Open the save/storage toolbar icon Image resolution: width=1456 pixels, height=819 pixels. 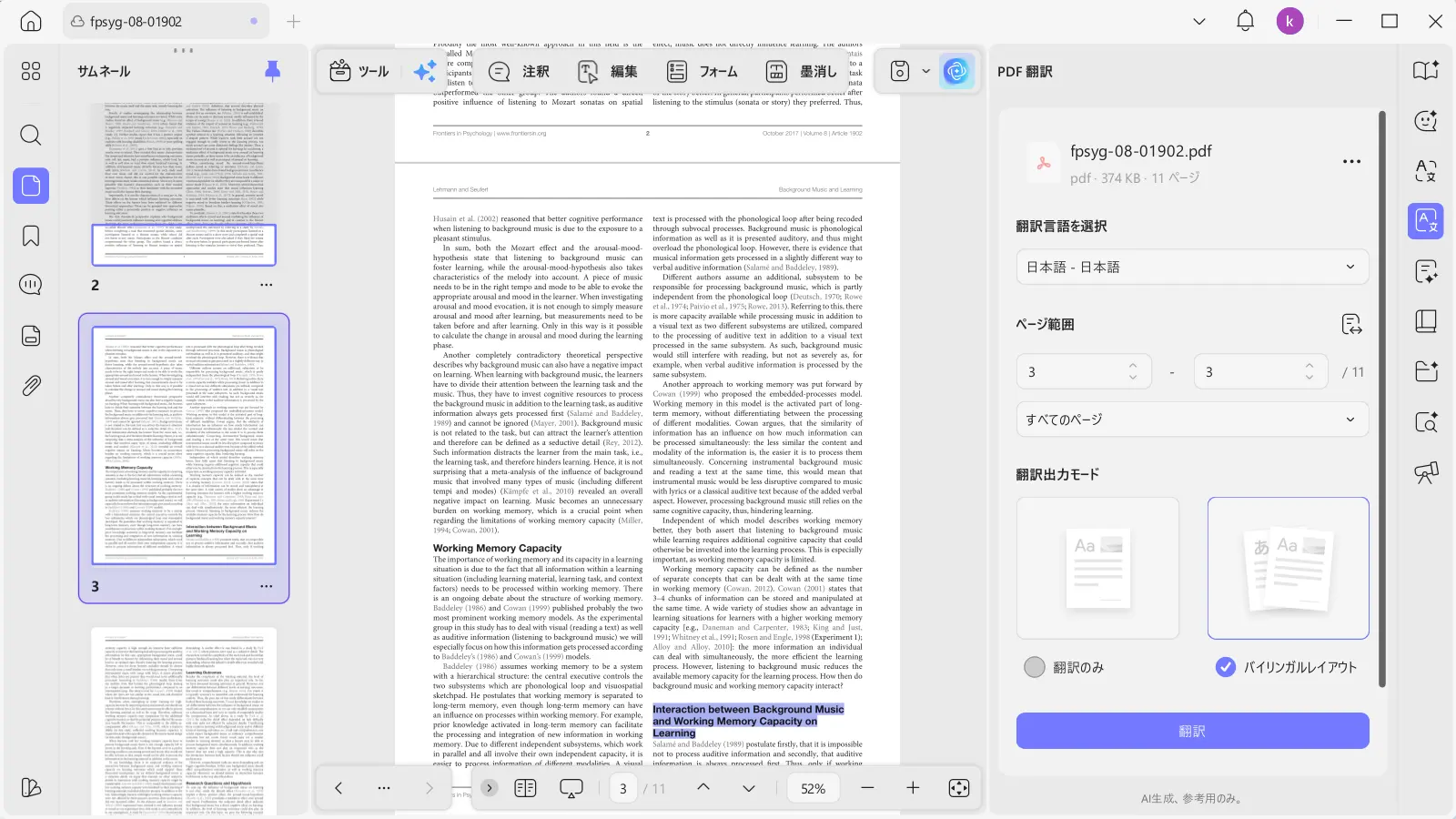900,71
